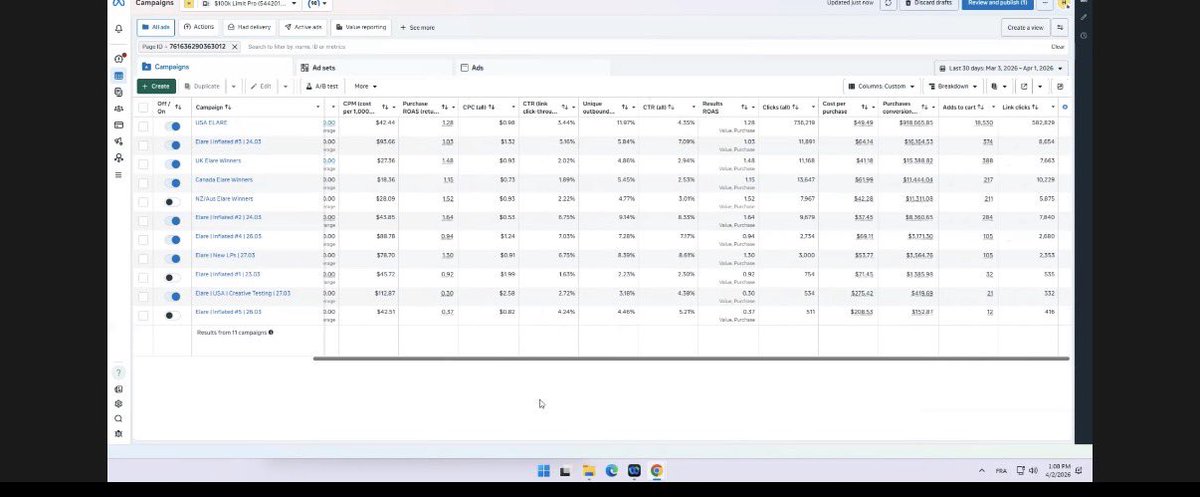Screen dimensions: 1200x497
Task: Open the date range dropdown Last 30 days
Action: coord(1001,67)
